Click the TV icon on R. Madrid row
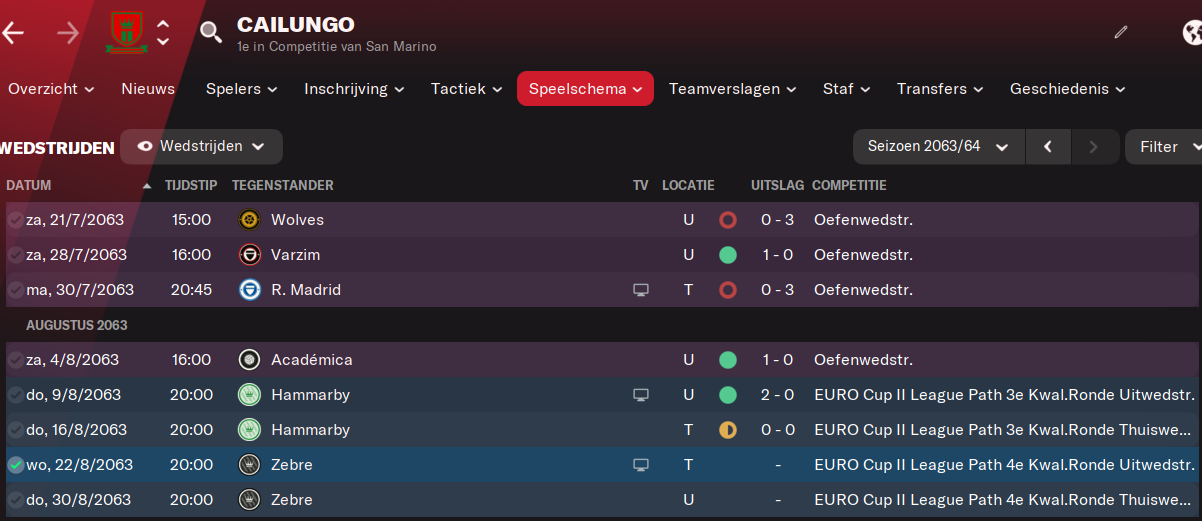Image resolution: width=1202 pixels, height=521 pixels. 641,290
